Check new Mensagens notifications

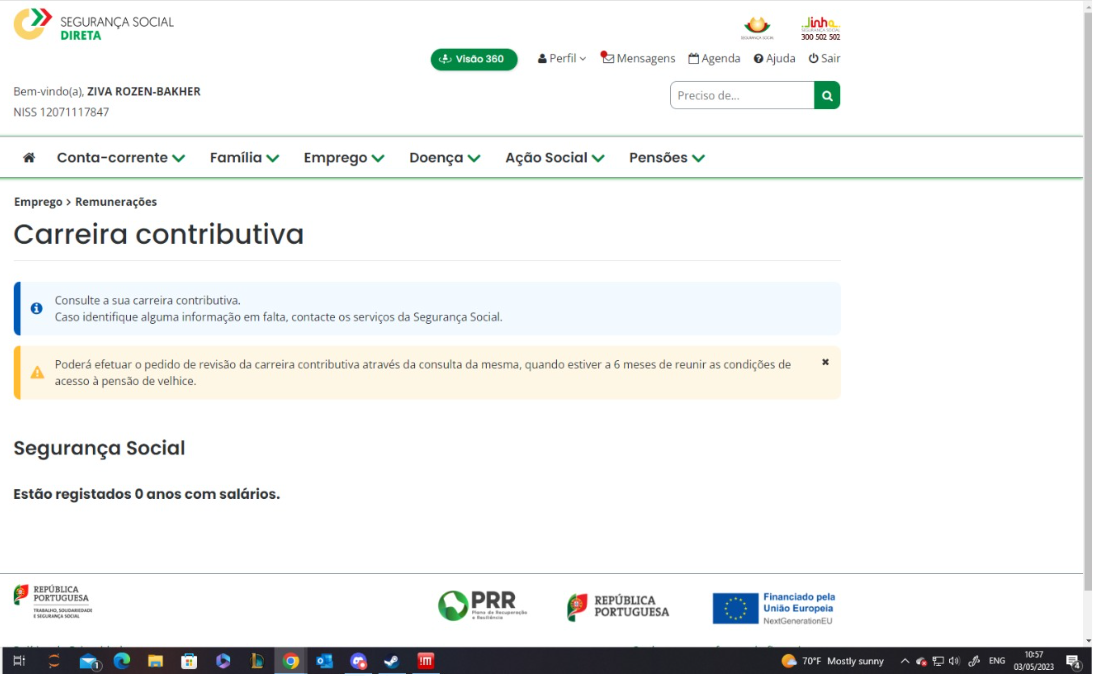pyautogui.click(x=639, y=58)
